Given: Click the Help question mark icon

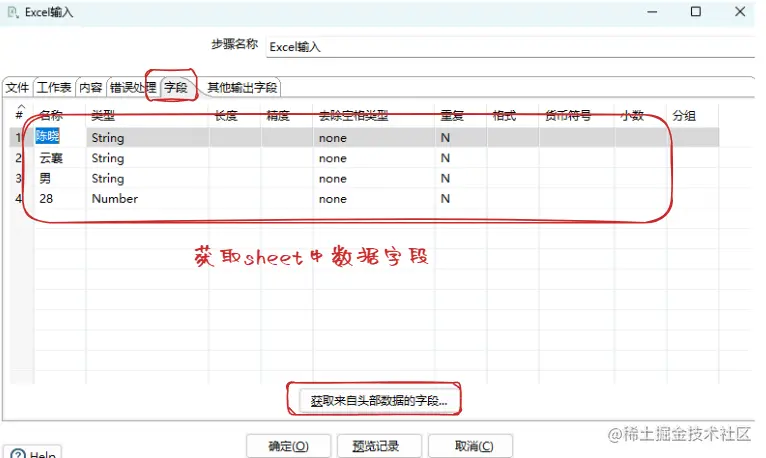Looking at the screenshot, I should pyautogui.click(x=18, y=454).
